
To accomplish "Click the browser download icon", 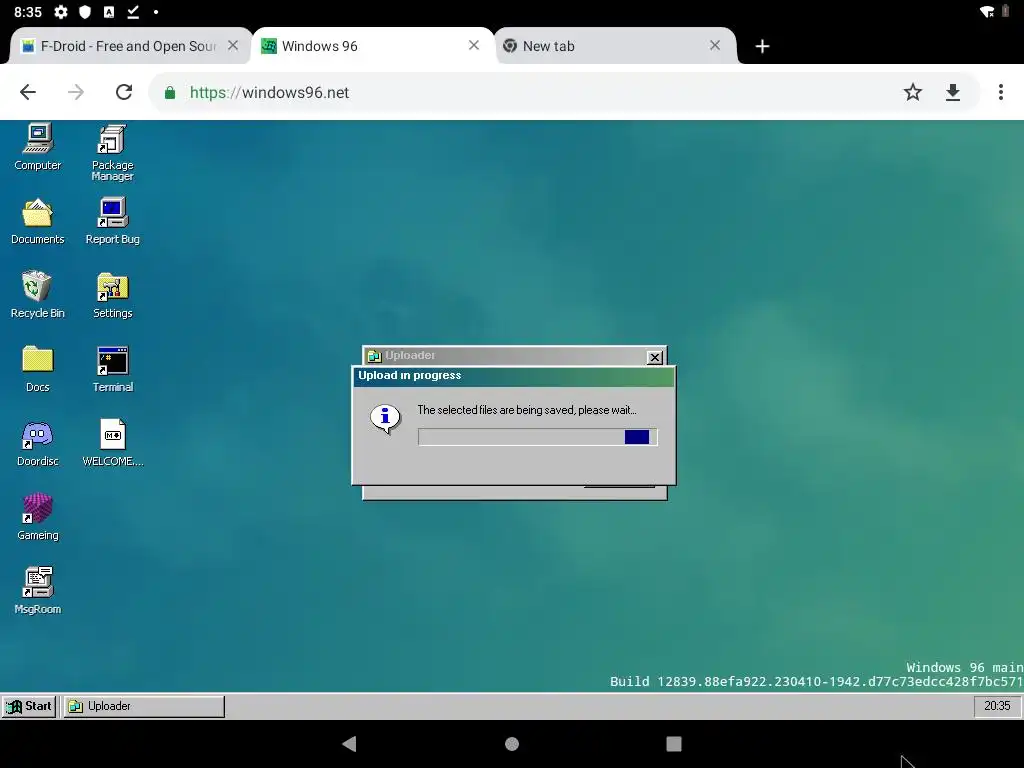I will click(953, 93).
